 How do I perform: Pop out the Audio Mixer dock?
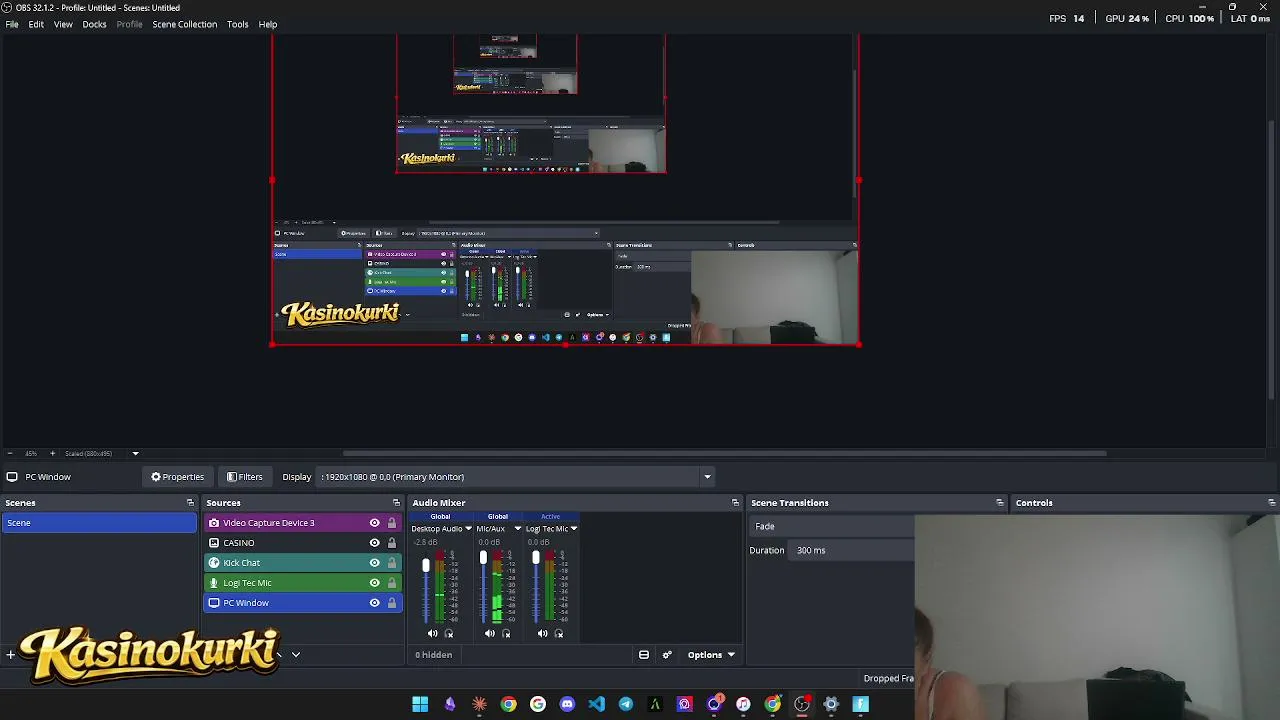[x=735, y=503]
